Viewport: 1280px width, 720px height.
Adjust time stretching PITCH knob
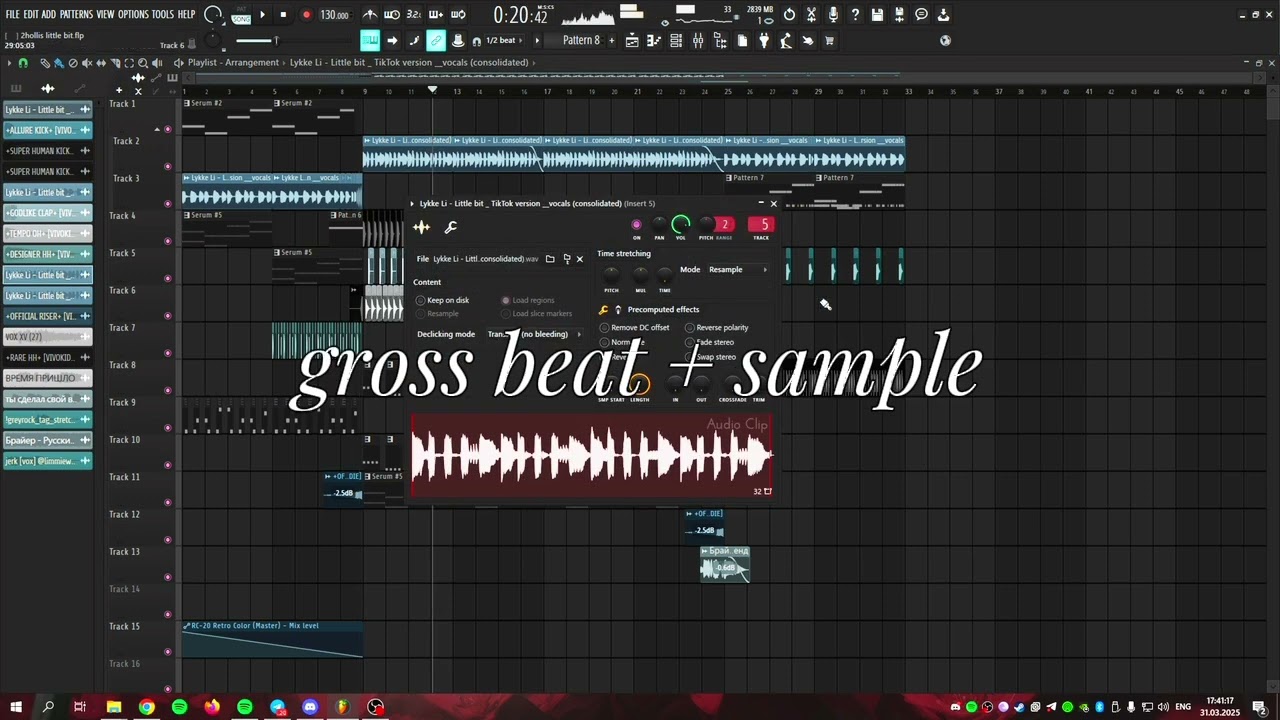pos(611,274)
